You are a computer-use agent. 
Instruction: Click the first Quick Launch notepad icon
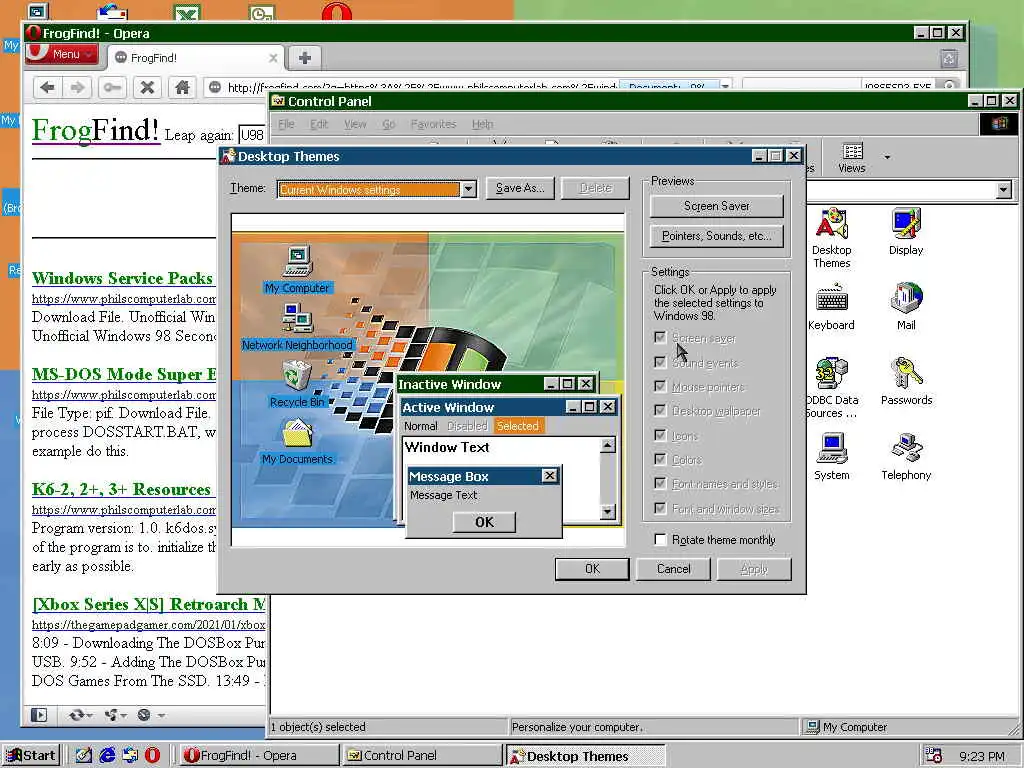tap(84, 755)
